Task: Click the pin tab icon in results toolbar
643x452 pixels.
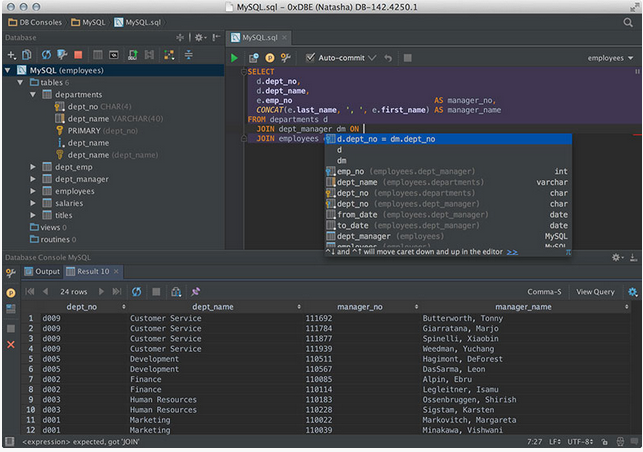Action: coord(196,292)
